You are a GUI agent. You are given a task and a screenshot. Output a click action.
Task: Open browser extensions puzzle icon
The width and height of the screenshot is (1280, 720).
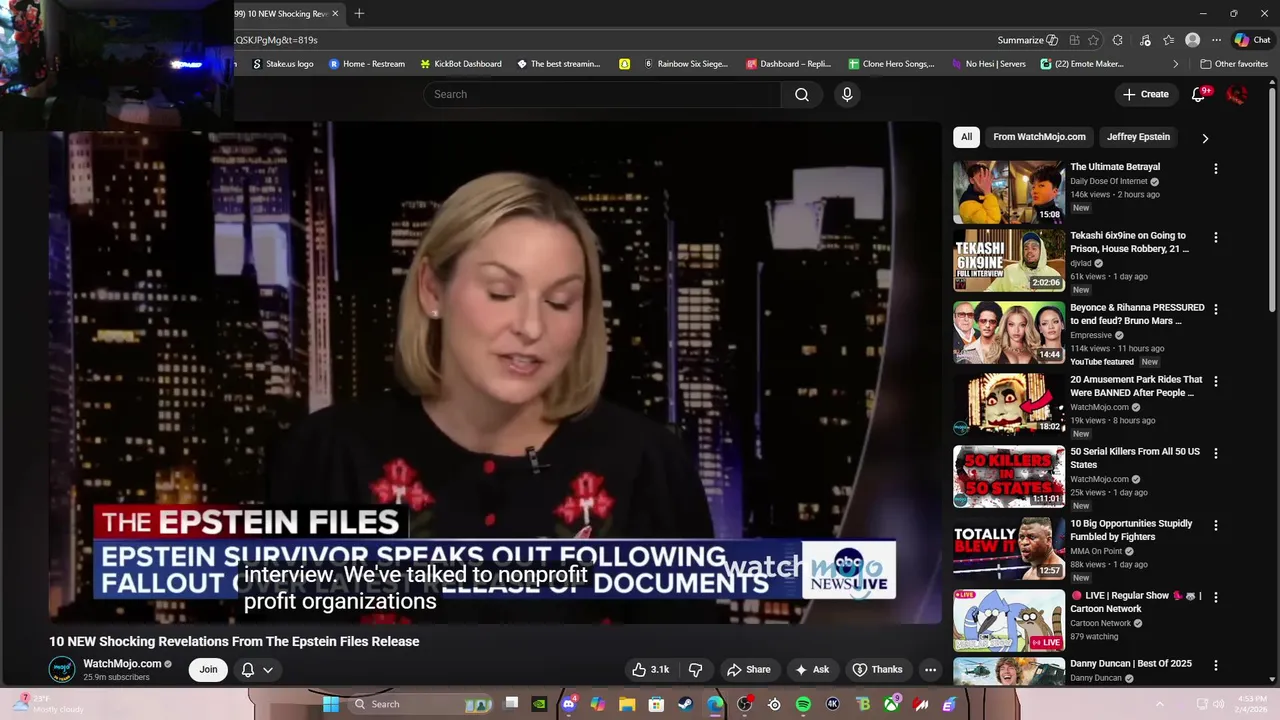1117,40
